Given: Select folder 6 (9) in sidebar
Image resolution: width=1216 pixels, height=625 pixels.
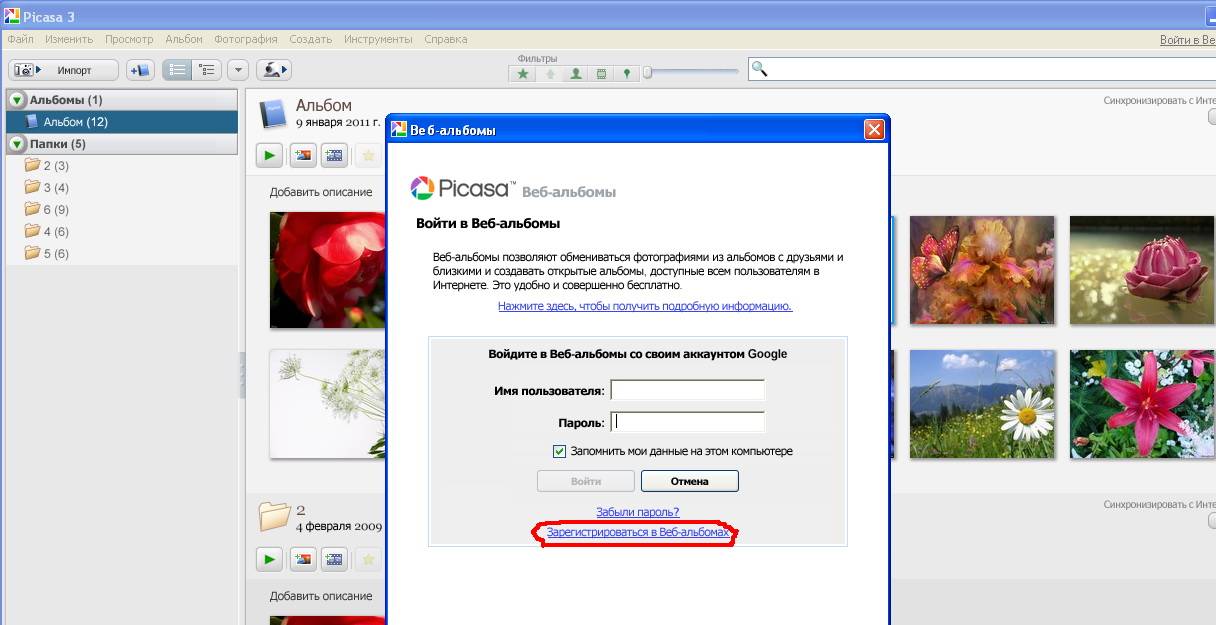Looking at the screenshot, I should [56, 210].
